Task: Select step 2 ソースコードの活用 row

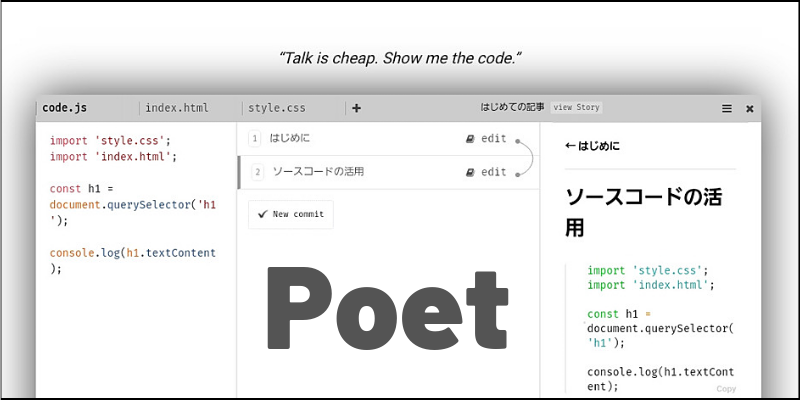Action: (388, 172)
